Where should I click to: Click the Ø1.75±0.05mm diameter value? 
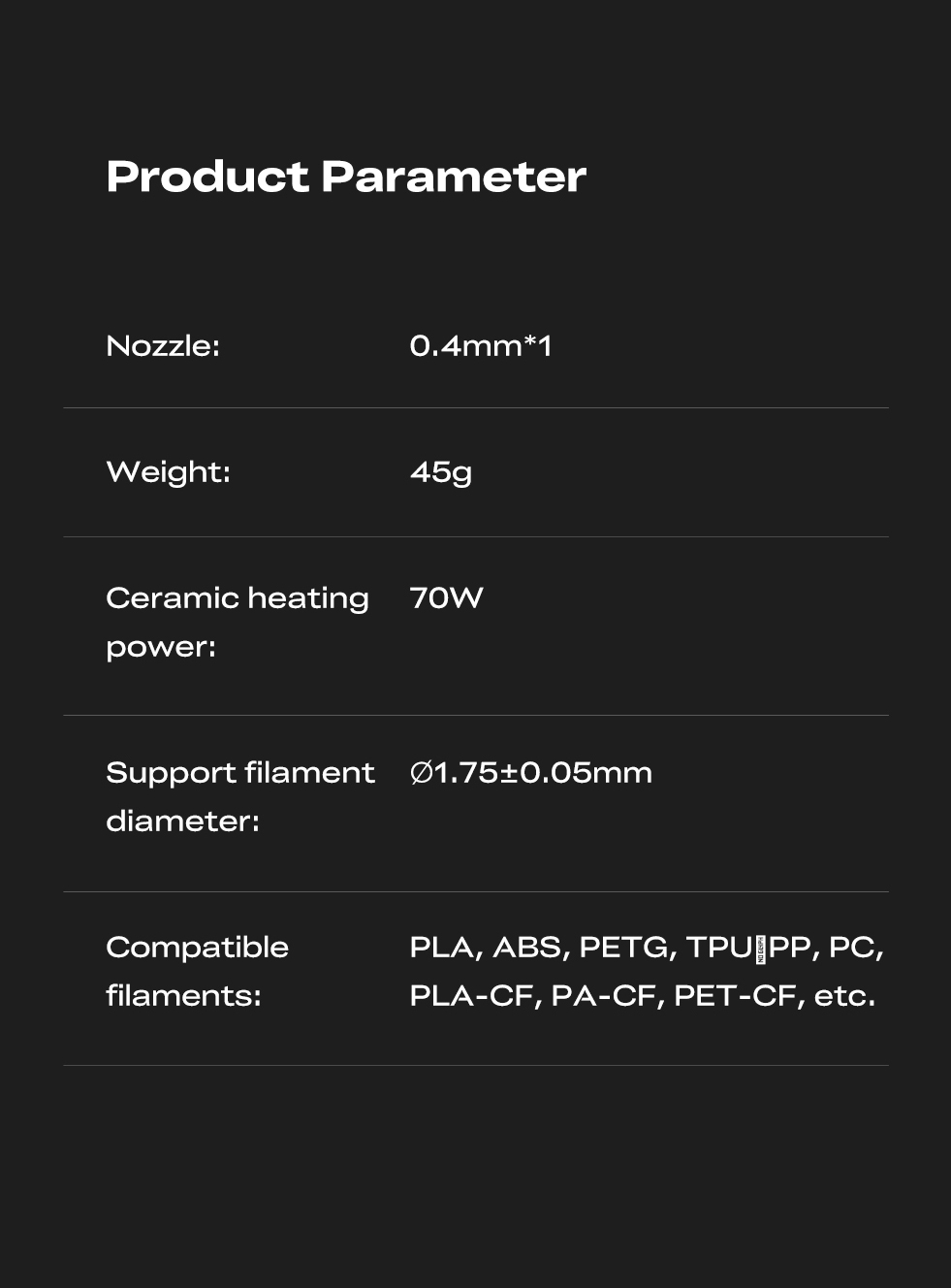coord(530,773)
